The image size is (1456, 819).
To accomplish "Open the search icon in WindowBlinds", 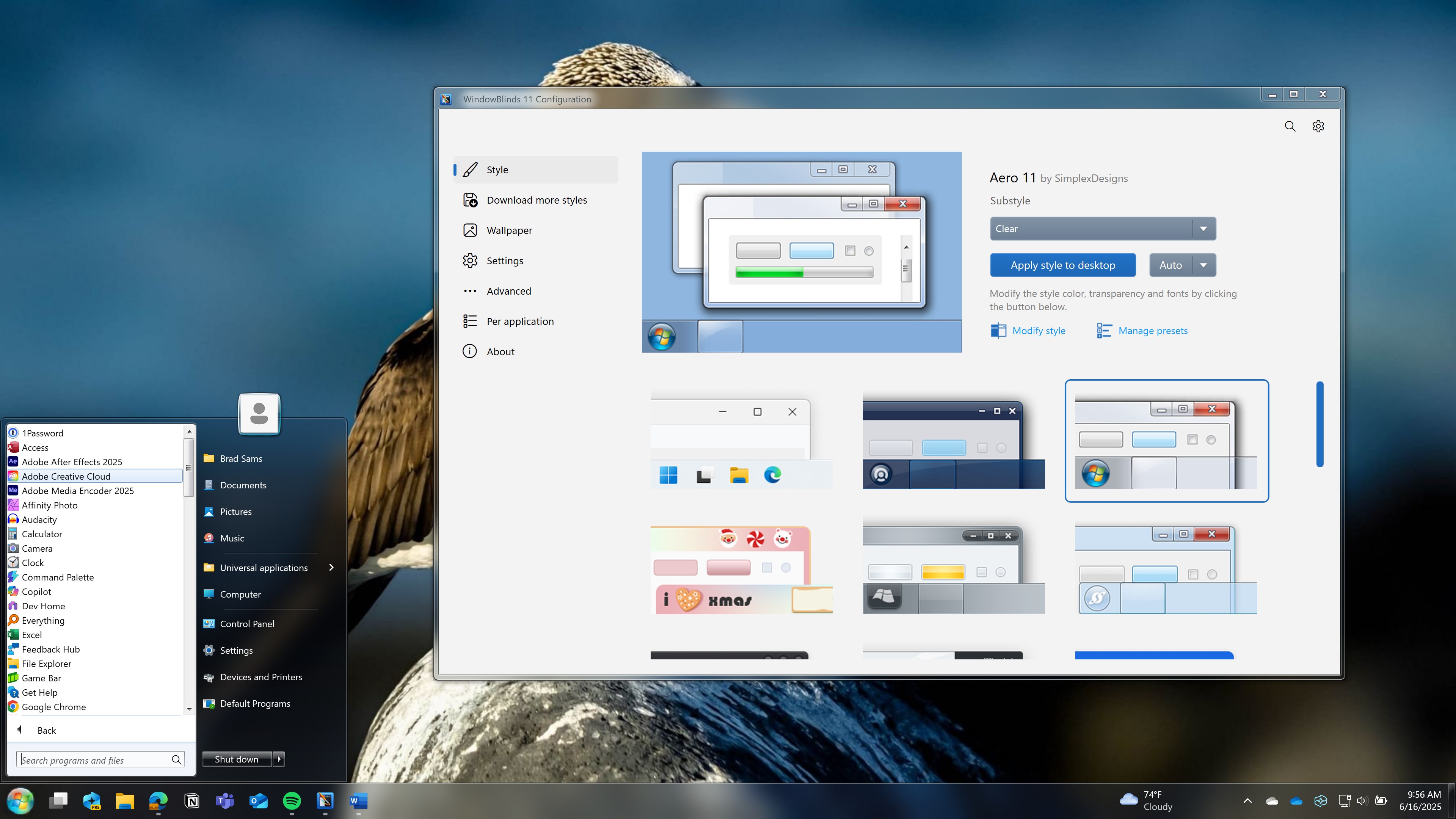I will click(1290, 126).
